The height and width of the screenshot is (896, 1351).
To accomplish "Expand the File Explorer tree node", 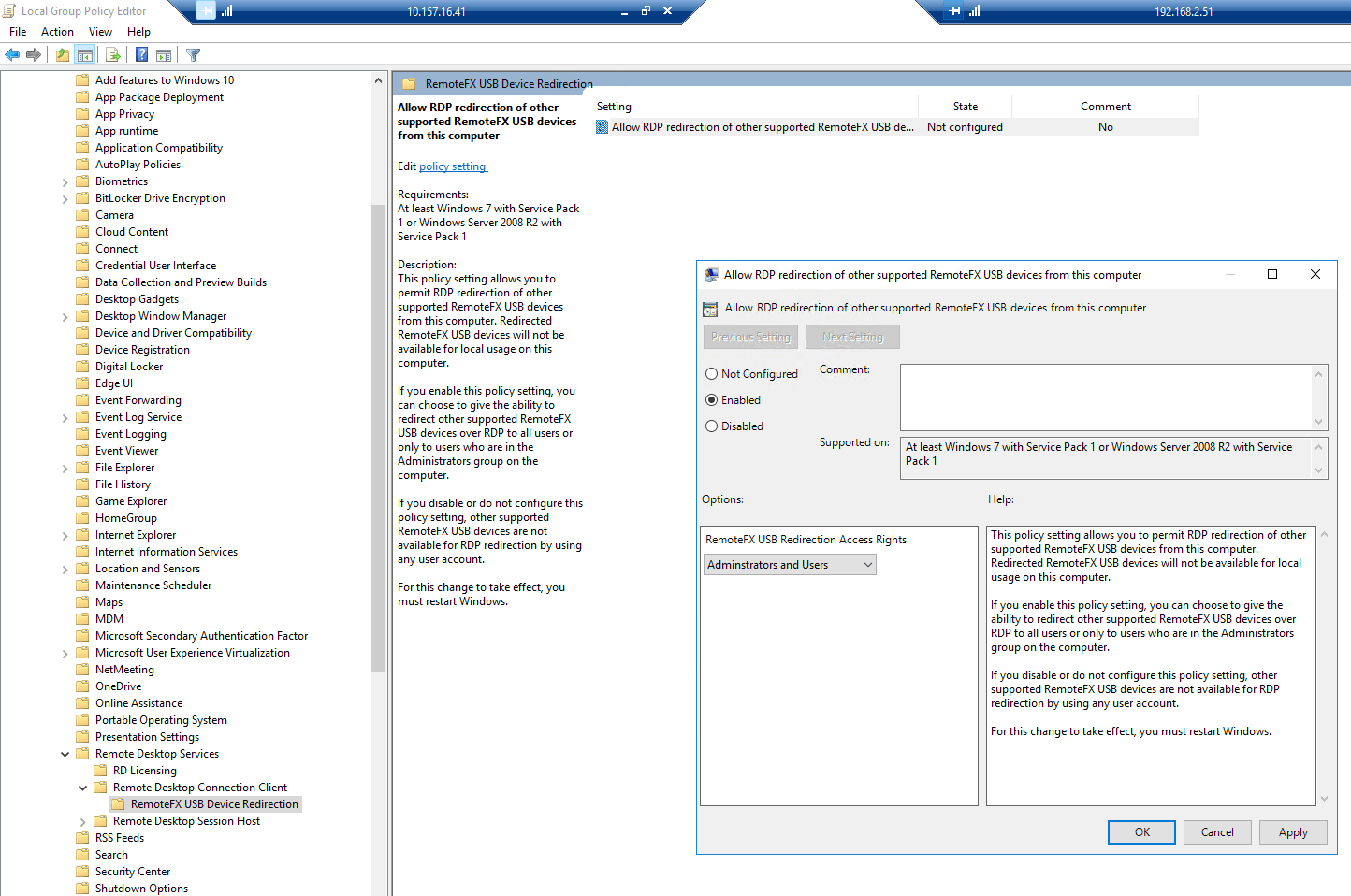I will click(x=65, y=469).
